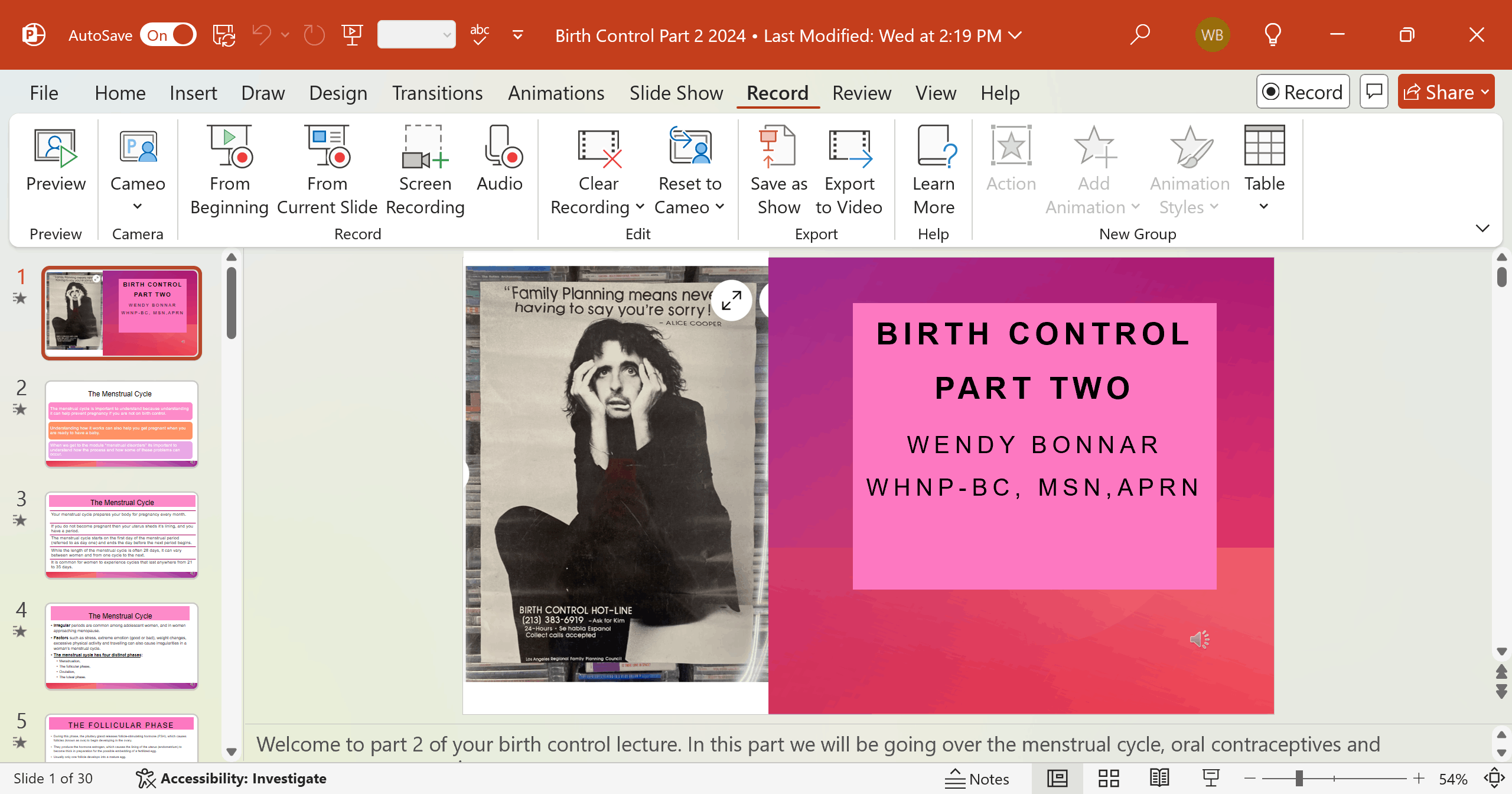The image size is (1512, 794).
Task: Select slide 3 thumbnail The Menstrual Cycle
Action: tap(122, 535)
